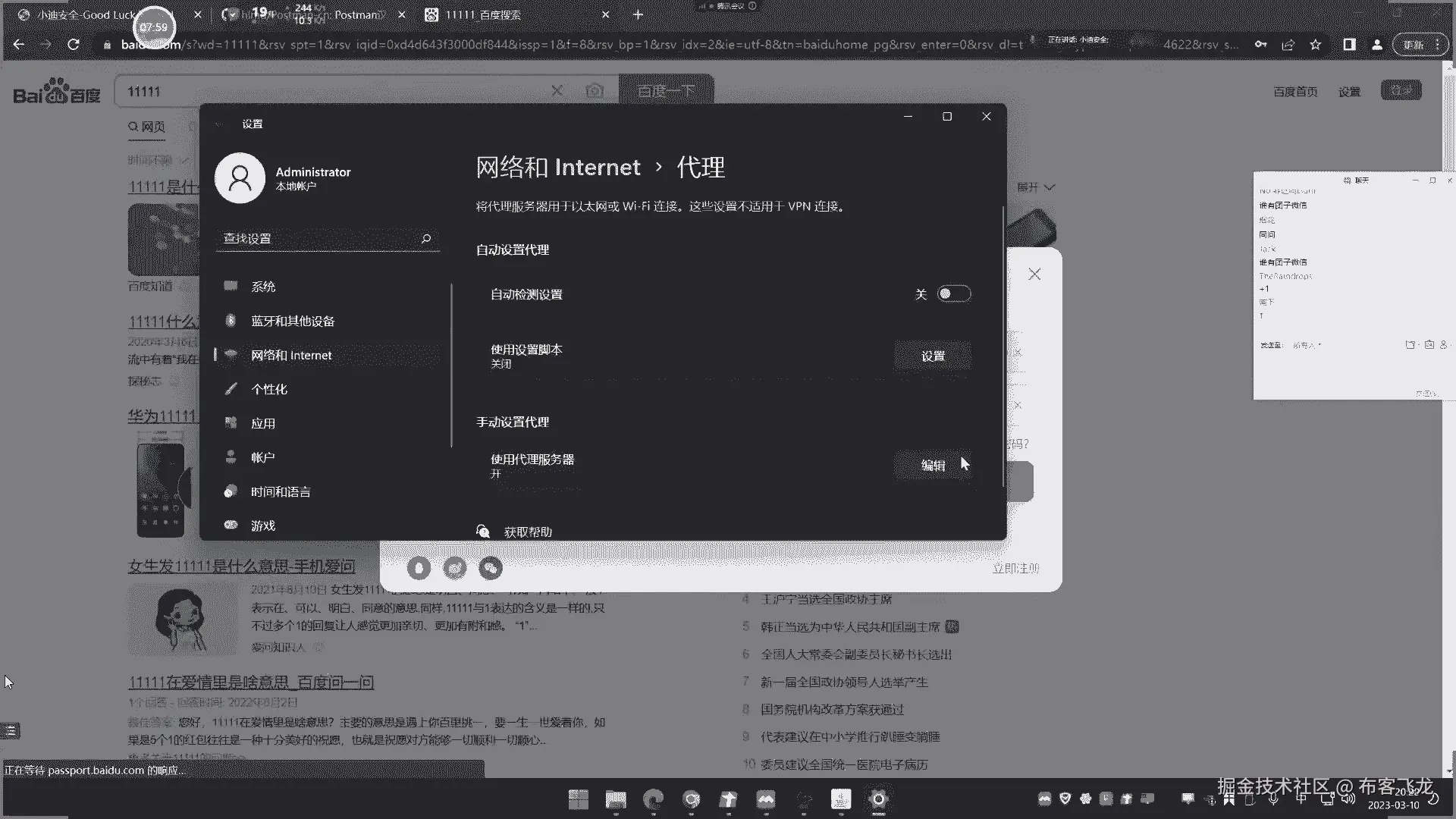Open File Explorer from taskbar
The width and height of the screenshot is (1456, 819).
click(616, 799)
